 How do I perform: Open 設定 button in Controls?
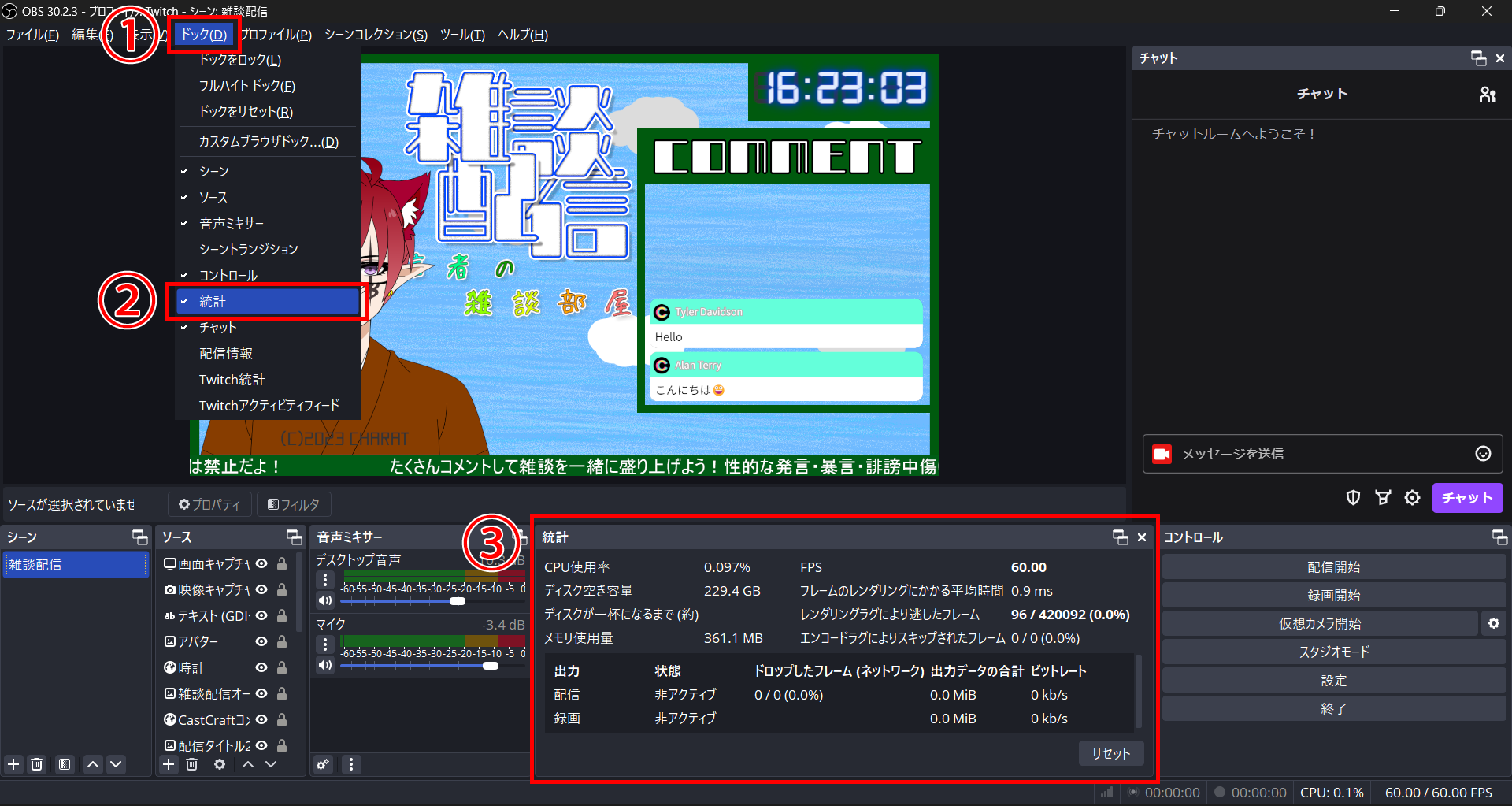(x=1333, y=680)
